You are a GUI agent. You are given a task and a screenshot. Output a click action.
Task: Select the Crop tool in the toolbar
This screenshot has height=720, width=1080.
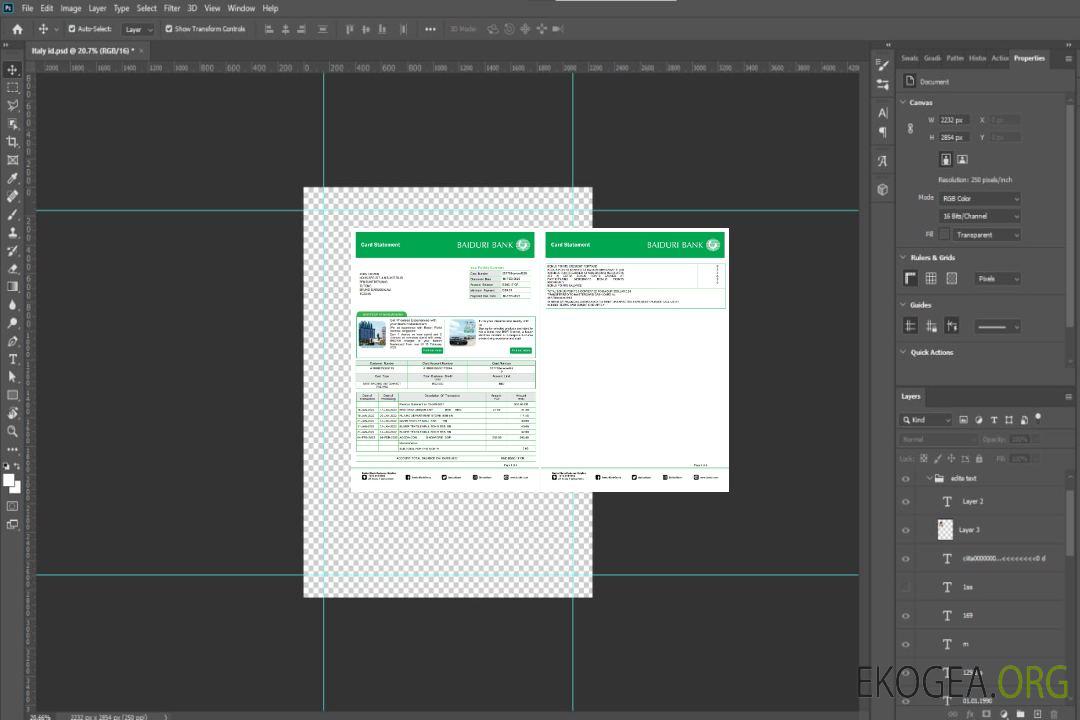(13, 142)
